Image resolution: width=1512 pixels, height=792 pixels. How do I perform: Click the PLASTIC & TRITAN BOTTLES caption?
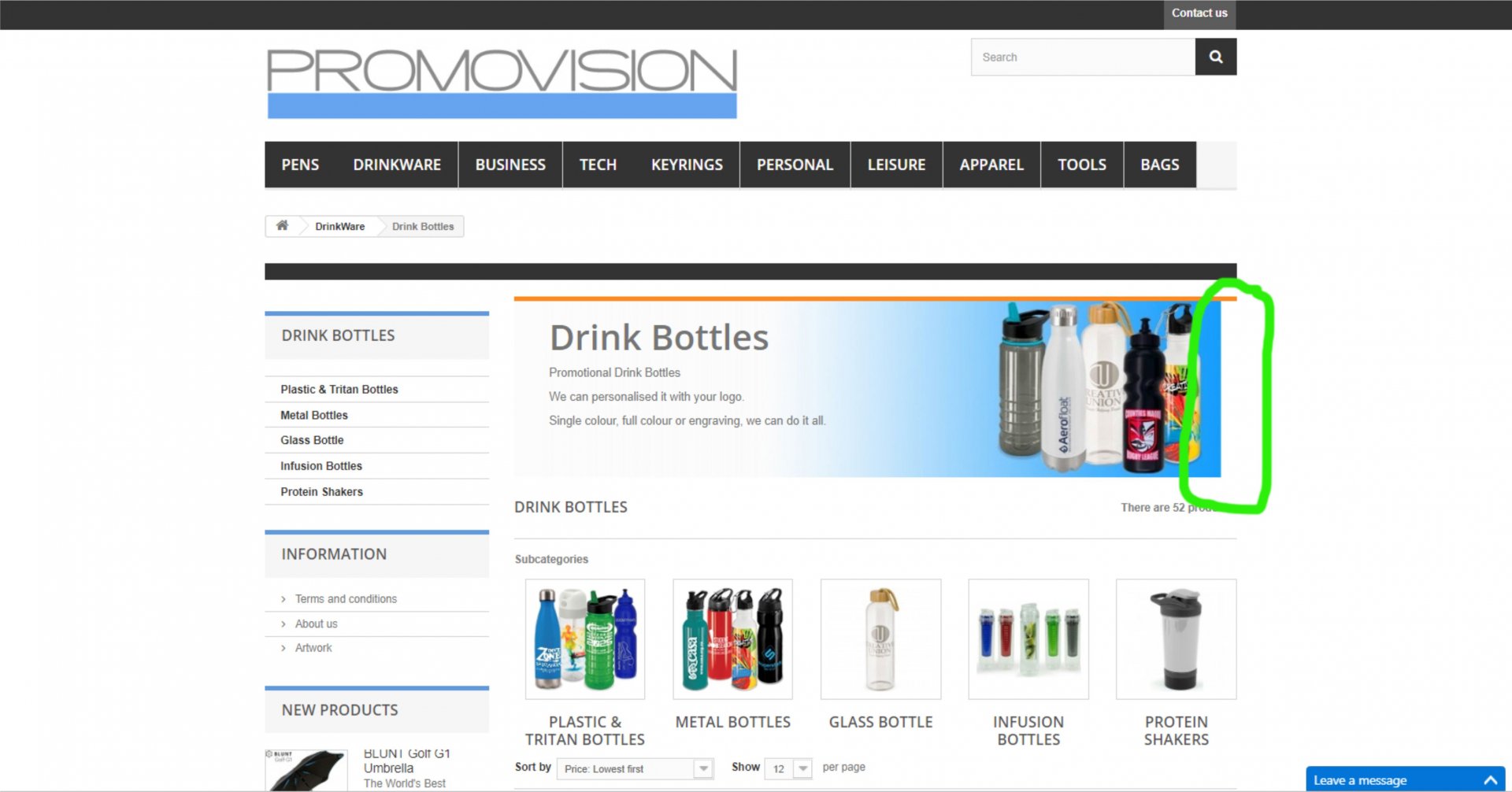click(x=585, y=731)
